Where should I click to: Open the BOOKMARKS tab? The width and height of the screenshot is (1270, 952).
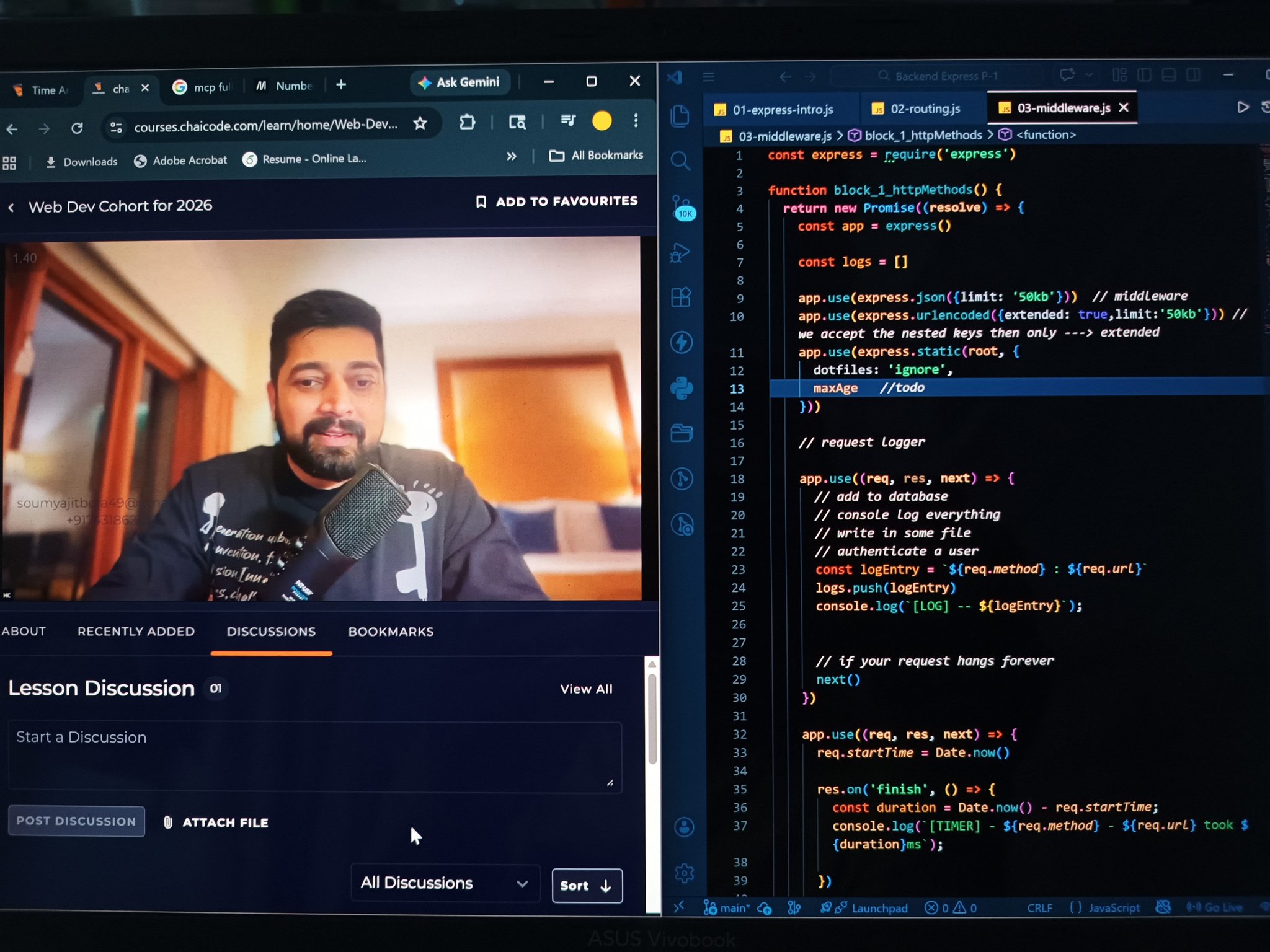[390, 632]
